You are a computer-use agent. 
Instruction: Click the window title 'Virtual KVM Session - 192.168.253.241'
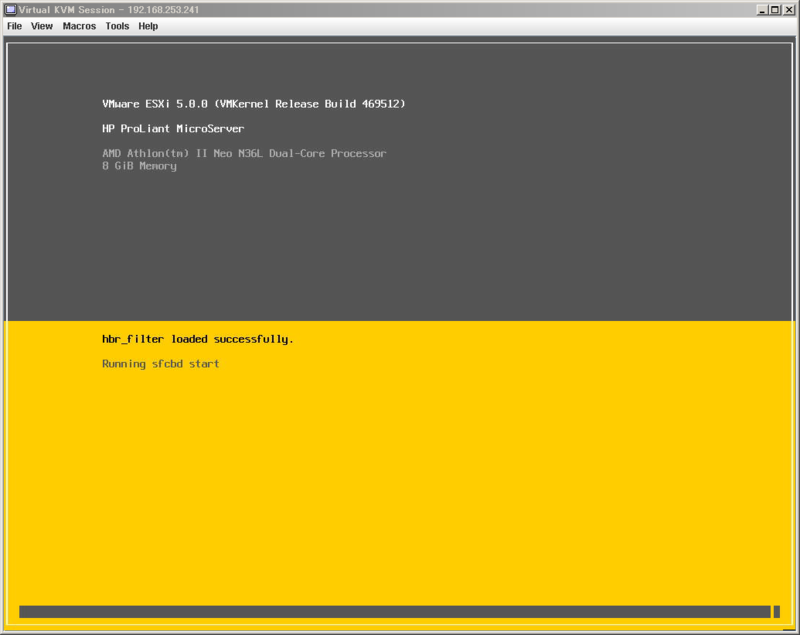pyautogui.click(x=109, y=10)
